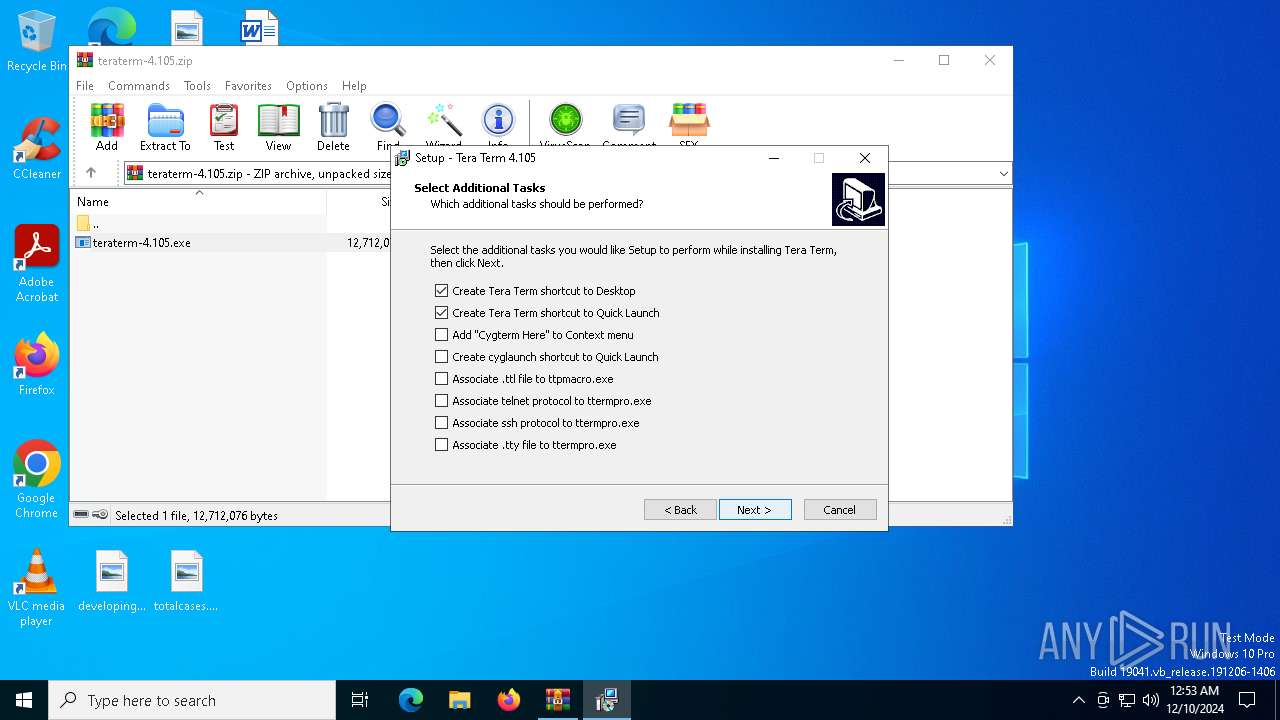Click the Extract To toolbar icon

[x=165, y=127]
